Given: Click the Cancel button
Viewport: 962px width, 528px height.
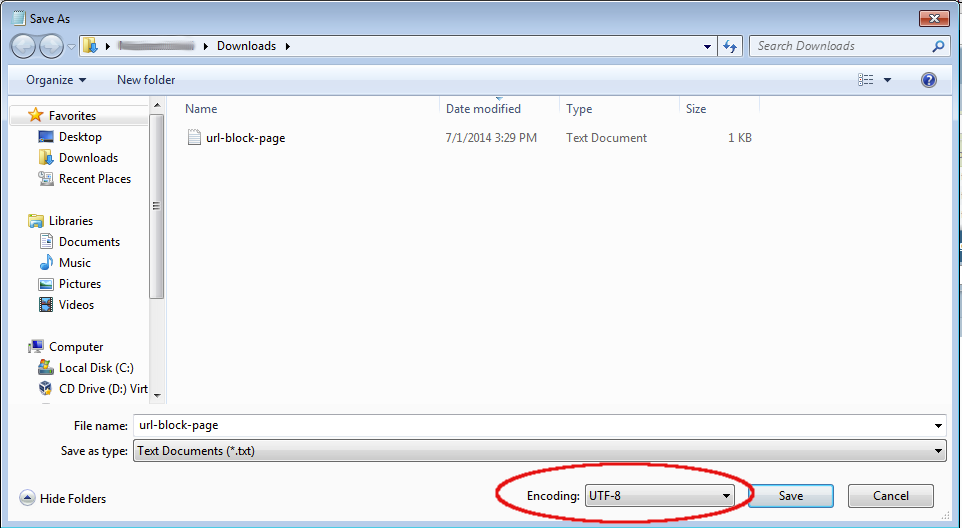Looking at the screenshot, I should (891, 495).
